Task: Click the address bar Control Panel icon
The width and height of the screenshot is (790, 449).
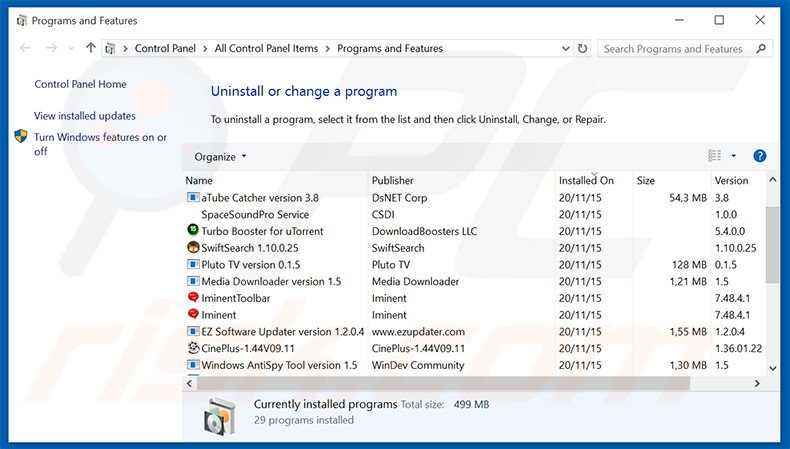Action: click(x=110, y=48)
